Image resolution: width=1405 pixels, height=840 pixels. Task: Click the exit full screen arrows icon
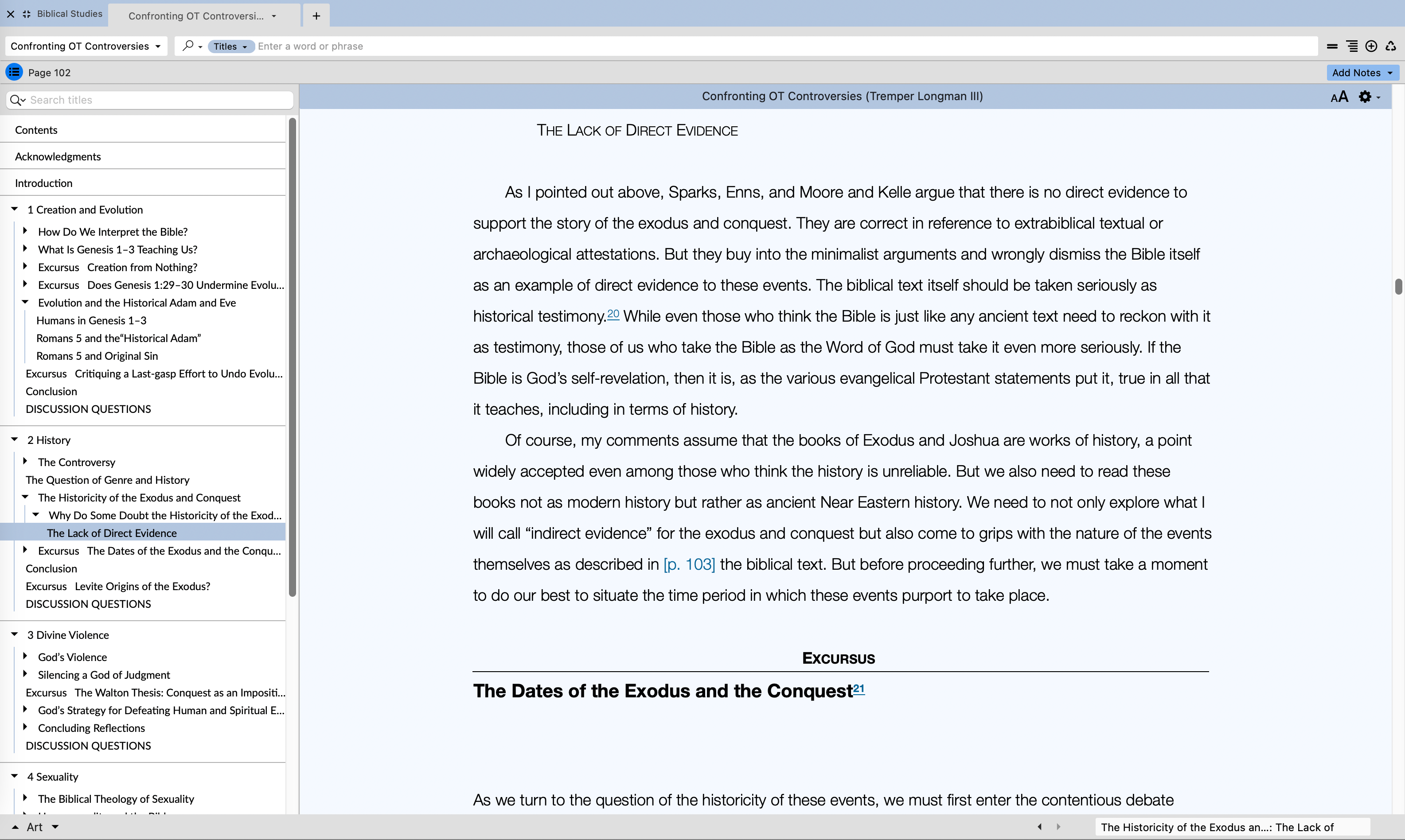27,14
